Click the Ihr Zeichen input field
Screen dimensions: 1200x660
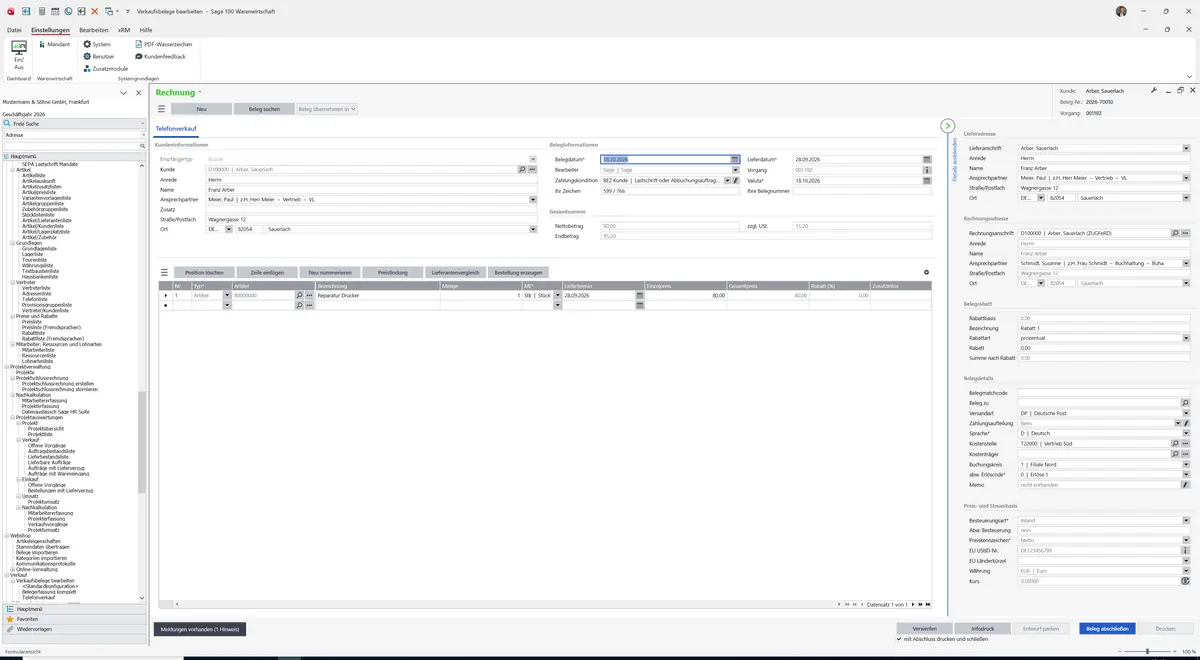669,190
